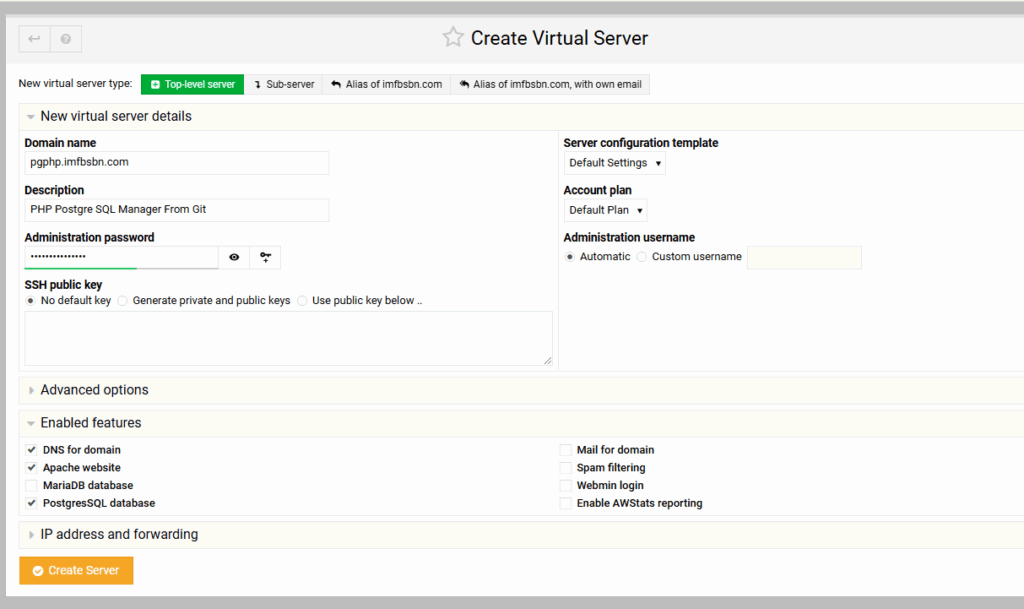Open the Server configuration template dropdown
This screenshot has width=1024, height=609.
[614, 163]
